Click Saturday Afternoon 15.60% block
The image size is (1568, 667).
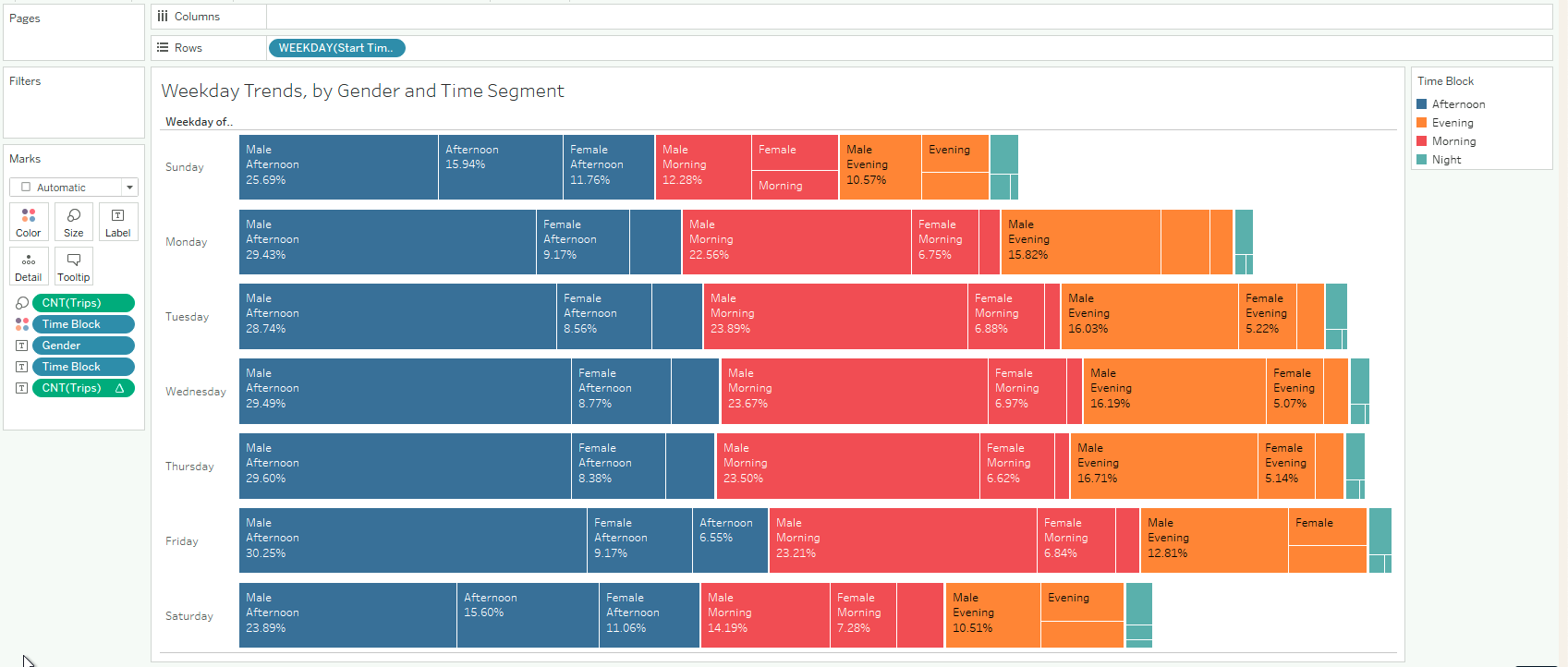click(x=528, y=616)
